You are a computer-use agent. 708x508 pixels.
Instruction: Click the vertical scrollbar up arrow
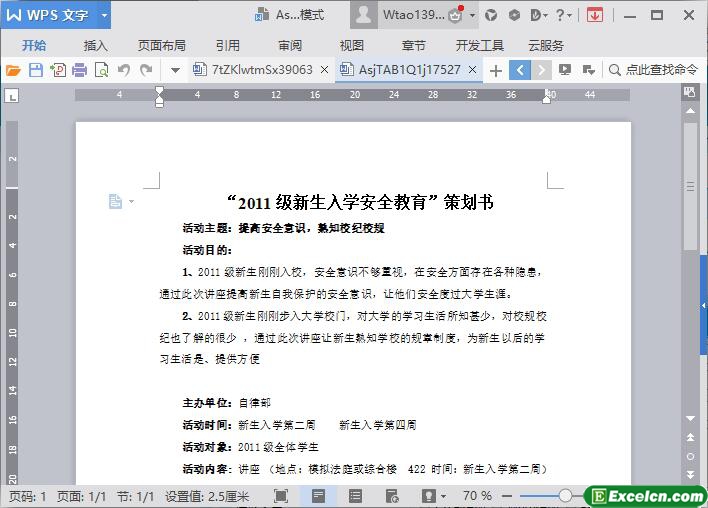pos(690,111)
